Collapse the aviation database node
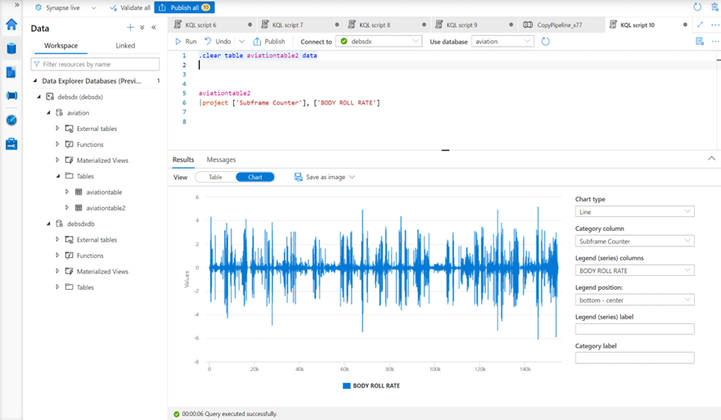This screenshot has width=721, height=420. click(x=48, y=113)
